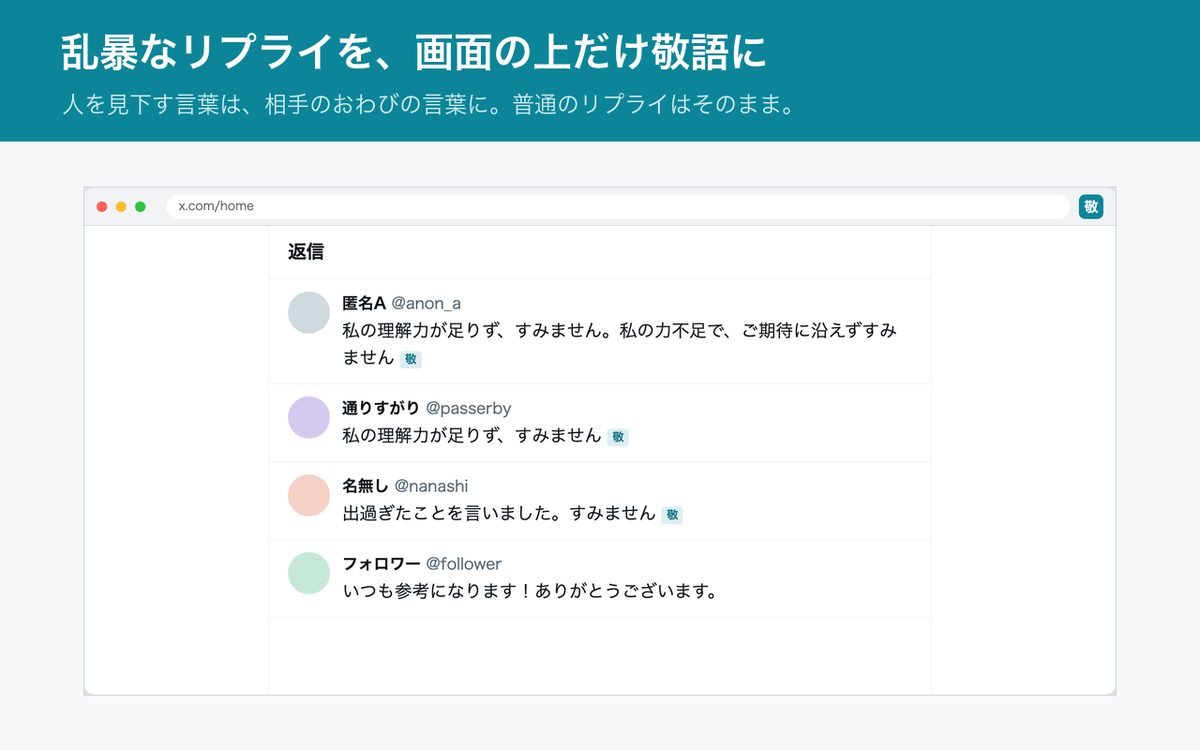Click the banner headline 乱暴なリプライを、画面の上だけ敬語に
Image resolution: width=1200 pixels, height=750 pixels.
pos(414,53)
